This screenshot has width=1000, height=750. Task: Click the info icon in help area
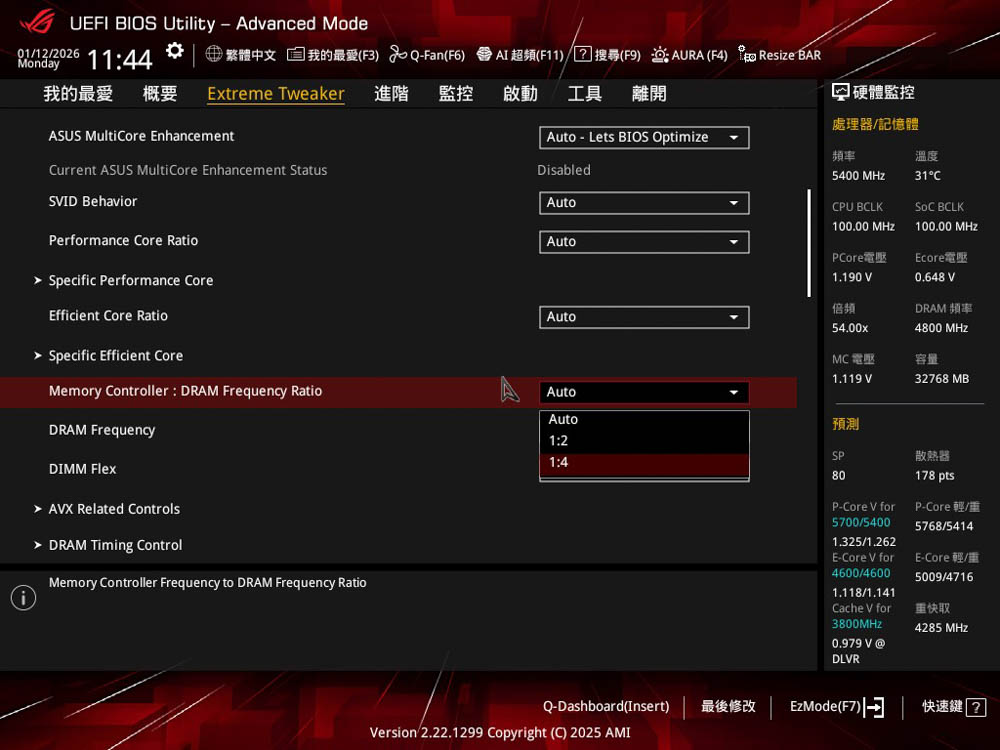pos(23,598)
